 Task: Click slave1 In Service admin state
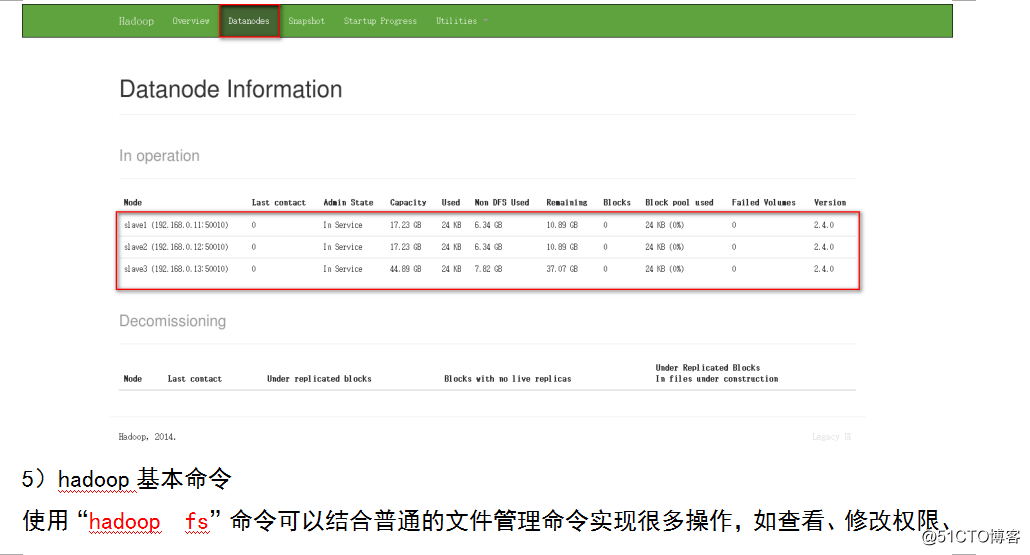tap(342, 225)
